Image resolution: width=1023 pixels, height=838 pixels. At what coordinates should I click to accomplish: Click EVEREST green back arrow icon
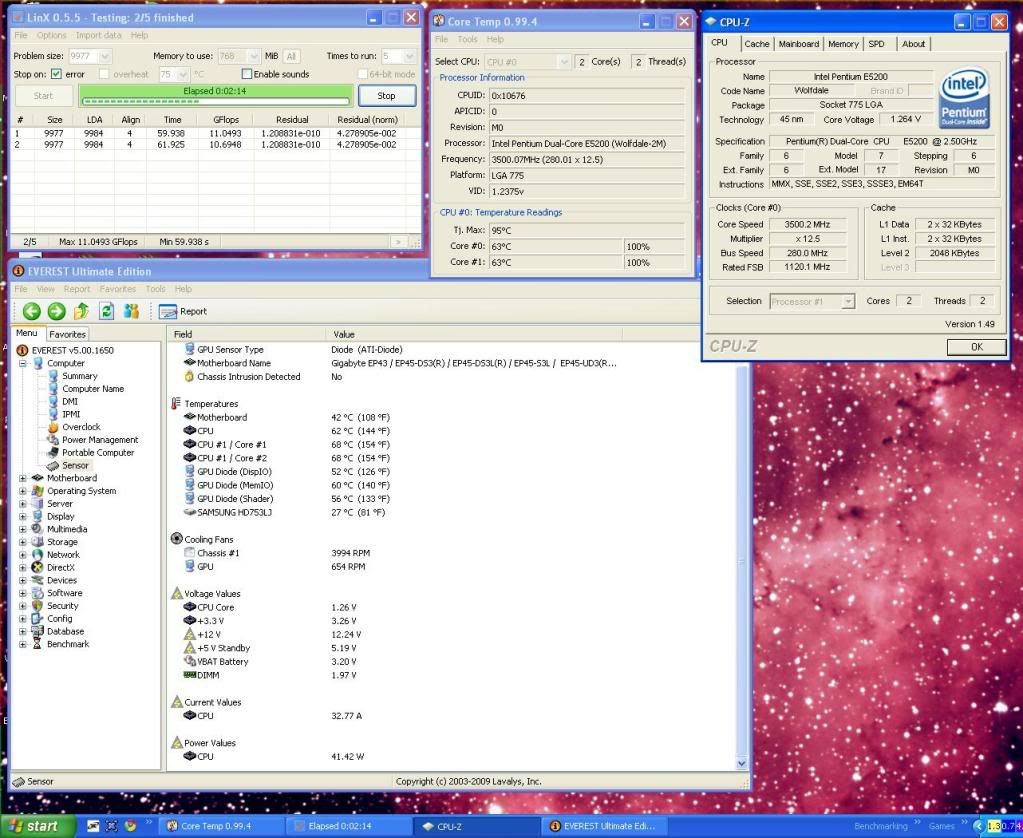coord(31,311)
